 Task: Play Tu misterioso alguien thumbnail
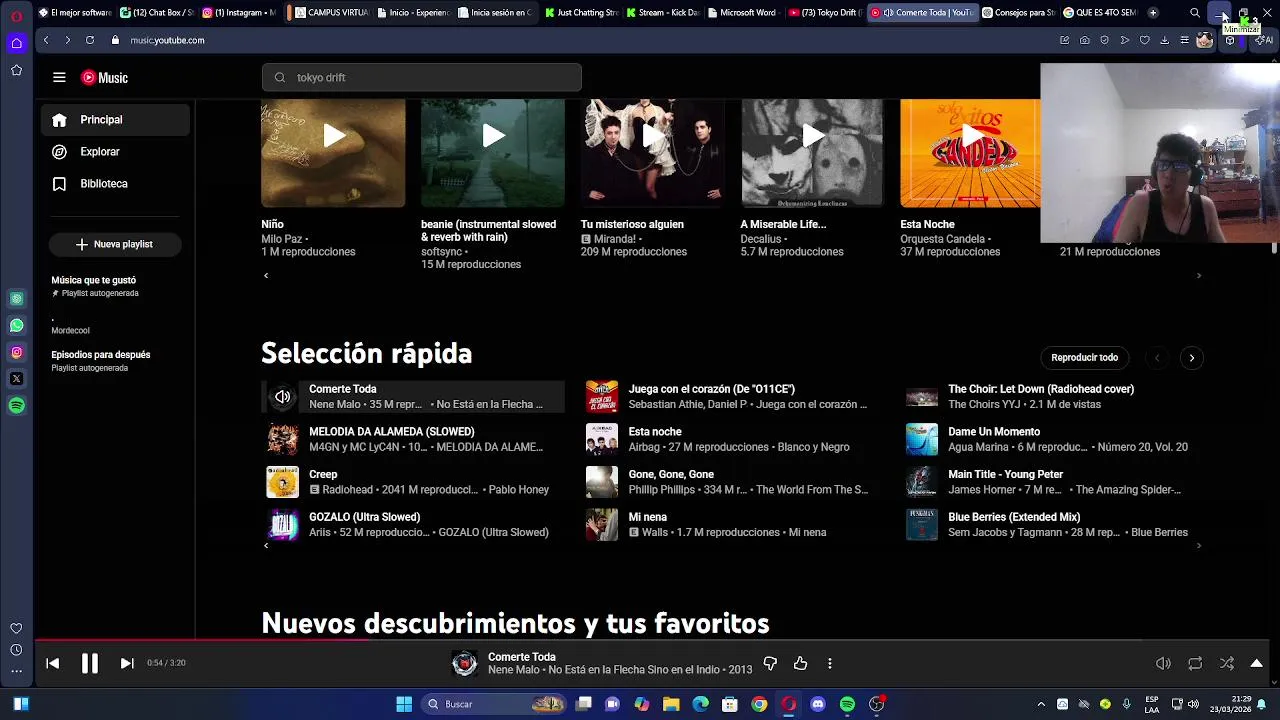[652, 153]
